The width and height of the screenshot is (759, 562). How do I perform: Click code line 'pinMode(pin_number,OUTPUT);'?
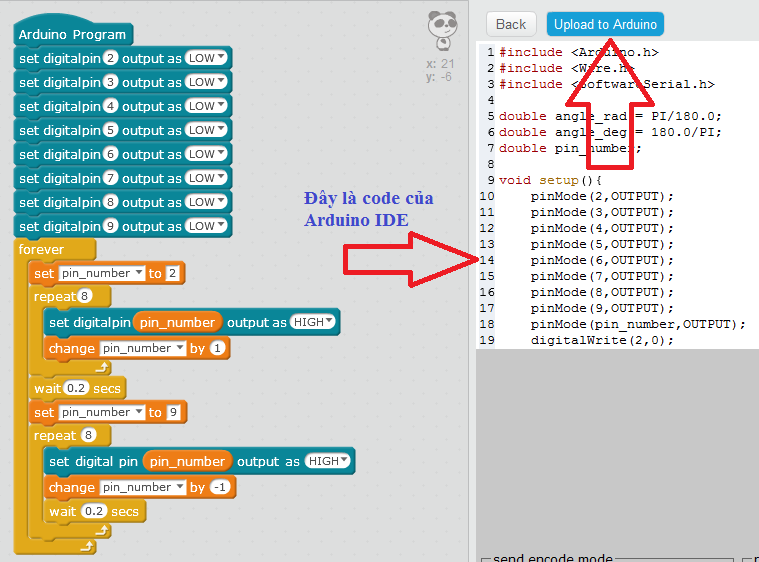[638, 324]
